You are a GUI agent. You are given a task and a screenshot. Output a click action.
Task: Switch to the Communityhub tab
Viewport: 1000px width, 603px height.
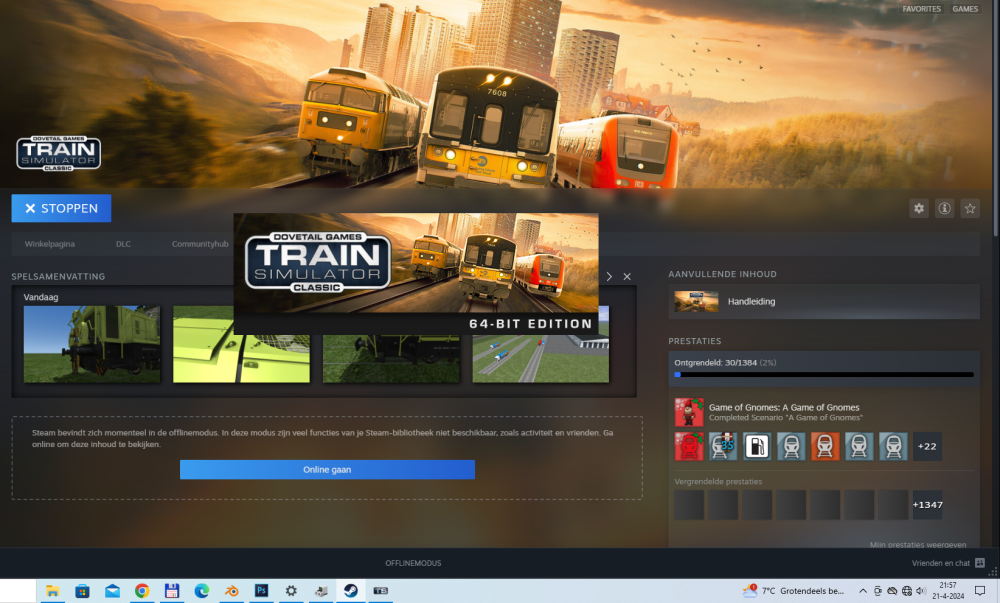194,244
